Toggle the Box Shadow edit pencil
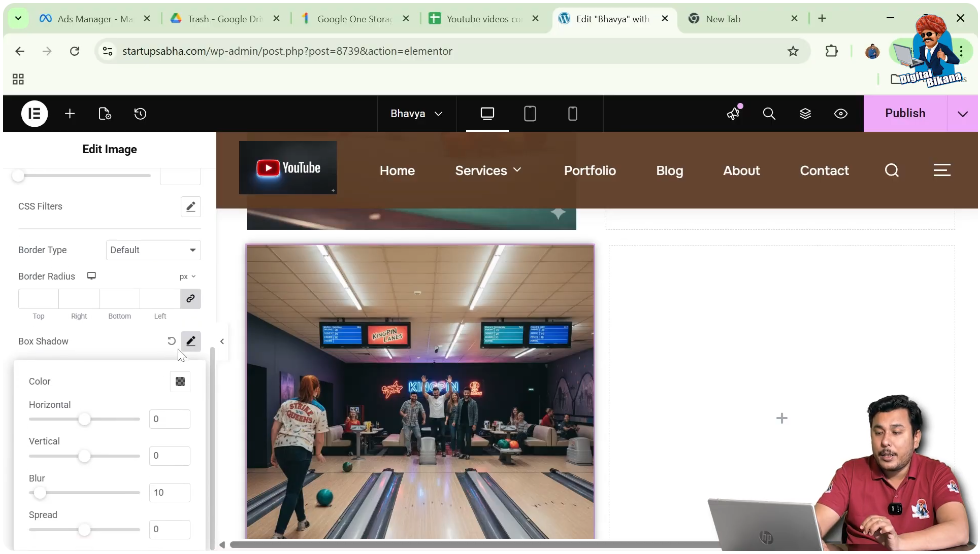The height and width of the screenshot is (554, 980). 190,341
